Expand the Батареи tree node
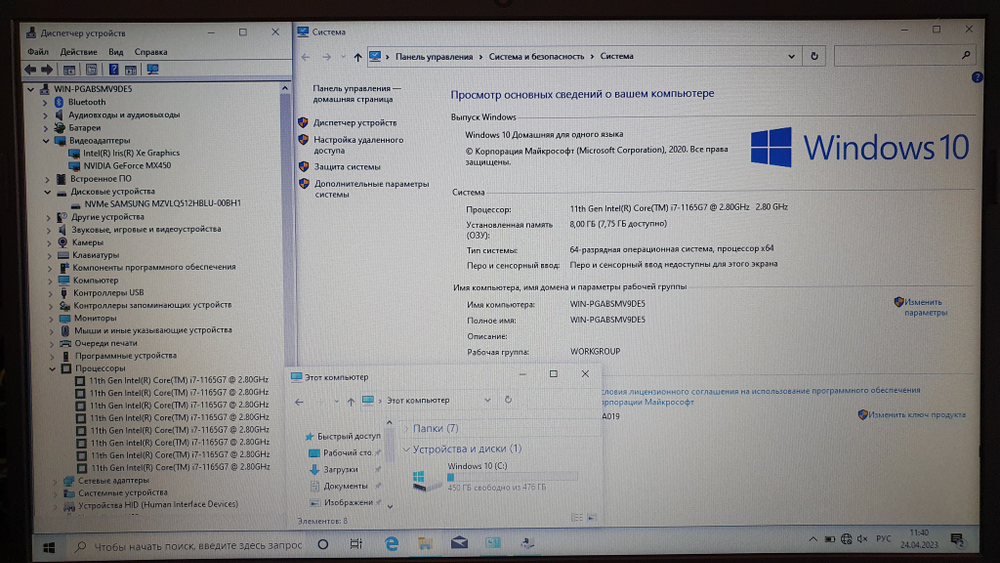1000x563 pixels. coord(45,128)
